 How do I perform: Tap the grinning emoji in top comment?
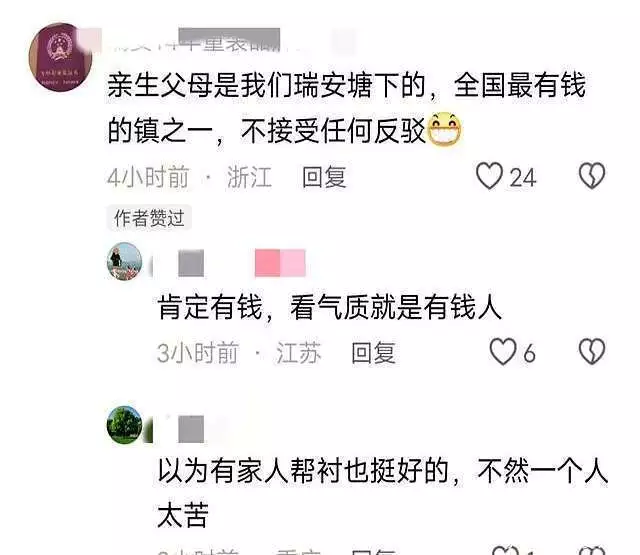point(444,130)
